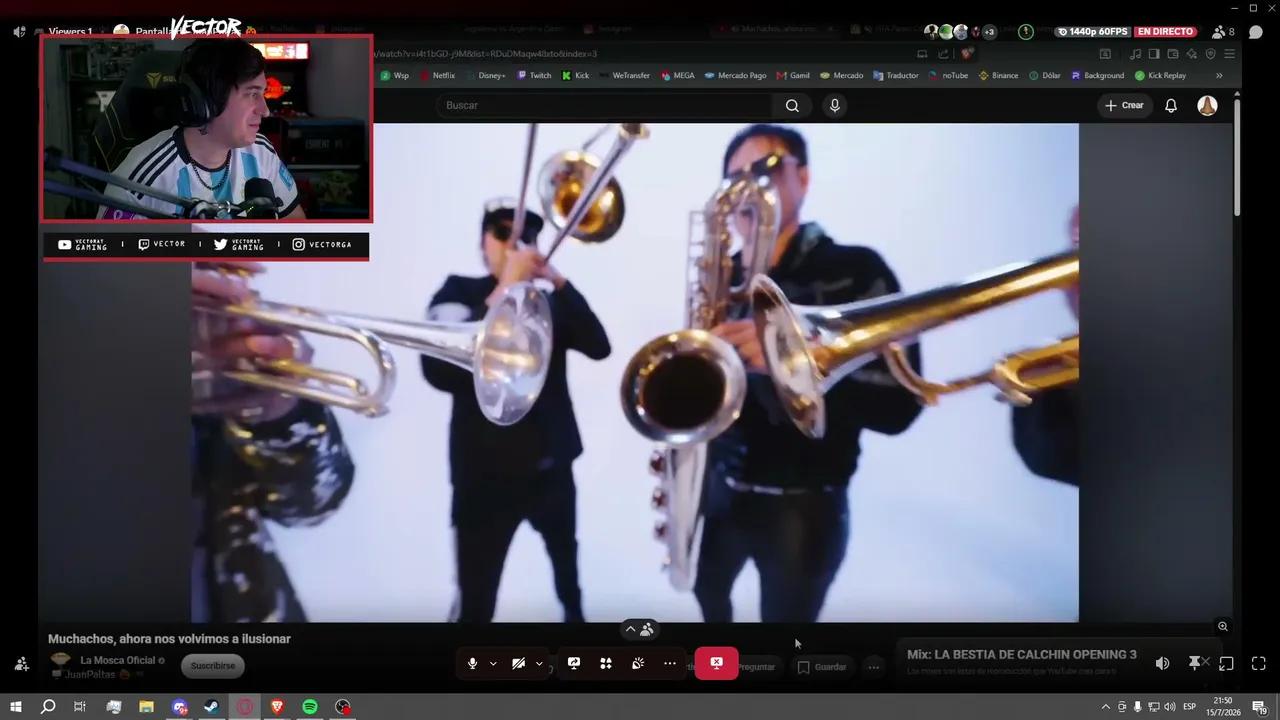Open the Windows notification center
Viewport: 1280px width, 720px height.
1260,707
